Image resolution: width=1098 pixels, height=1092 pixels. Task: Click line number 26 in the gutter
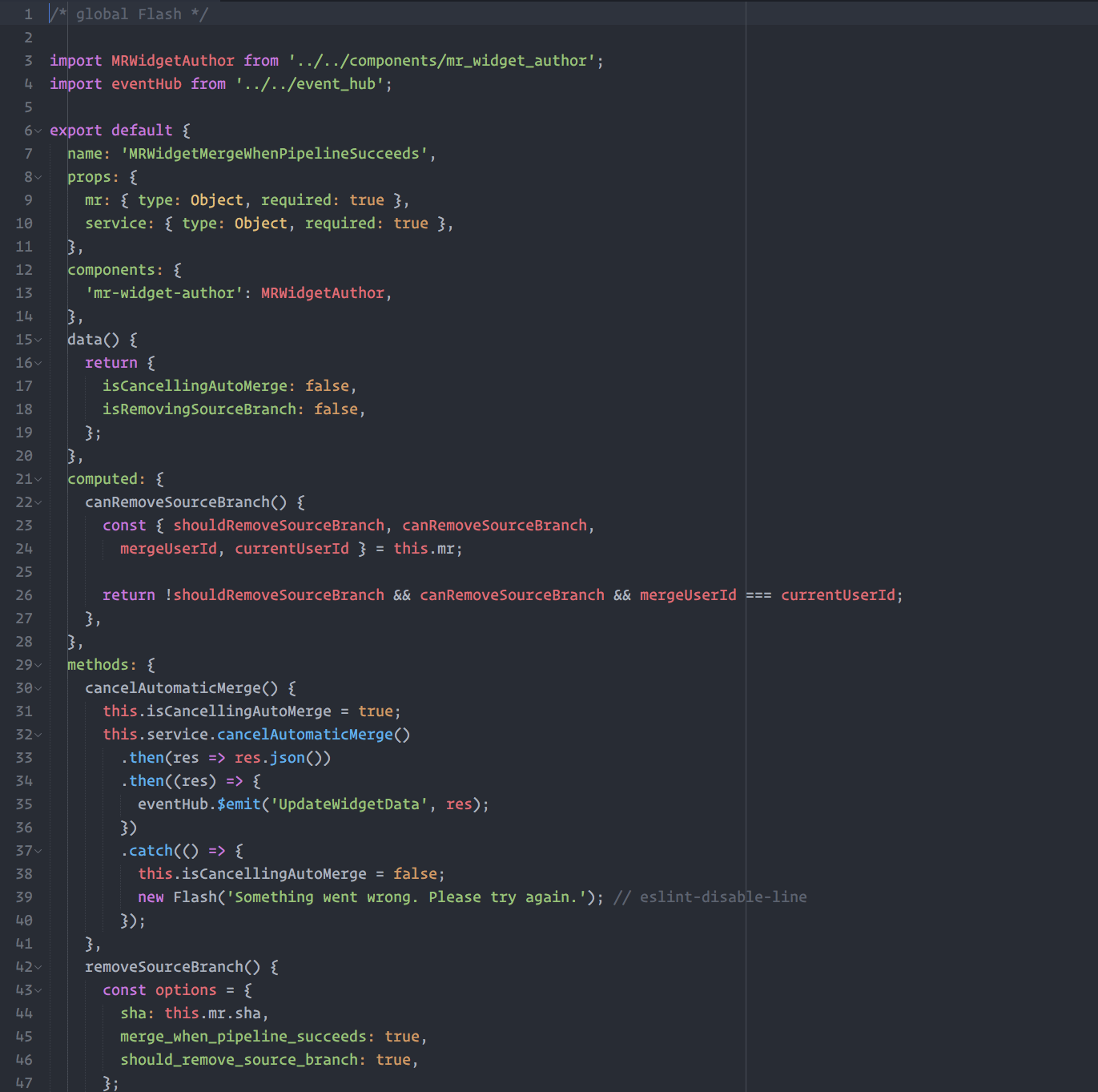[24, 595]
